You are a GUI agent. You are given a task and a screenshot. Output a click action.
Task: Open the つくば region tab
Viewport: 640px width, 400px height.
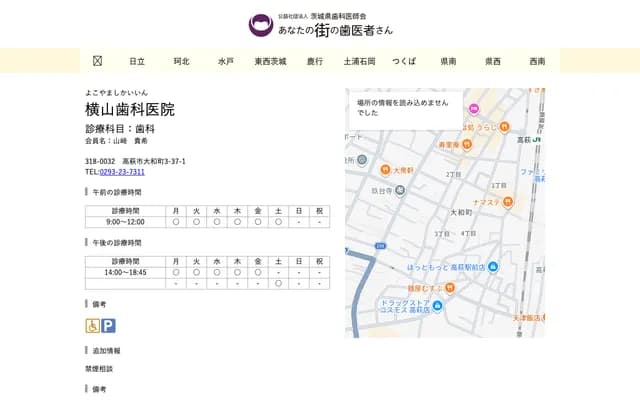pyautogui.click(x=404, y=61)
